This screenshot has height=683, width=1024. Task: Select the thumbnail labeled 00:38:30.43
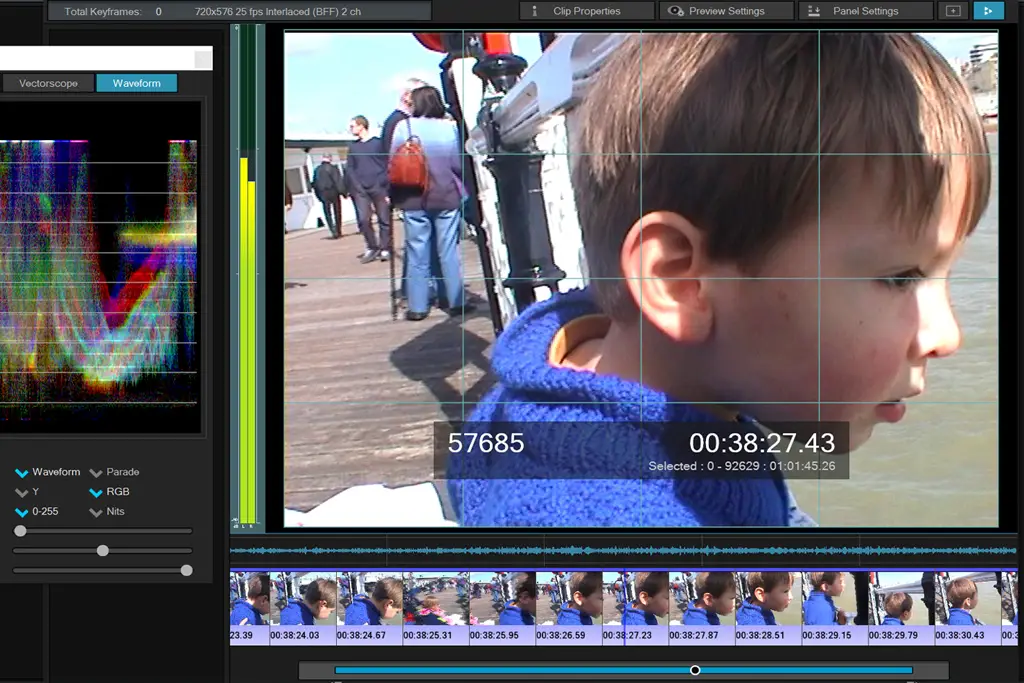click(968, 608)
